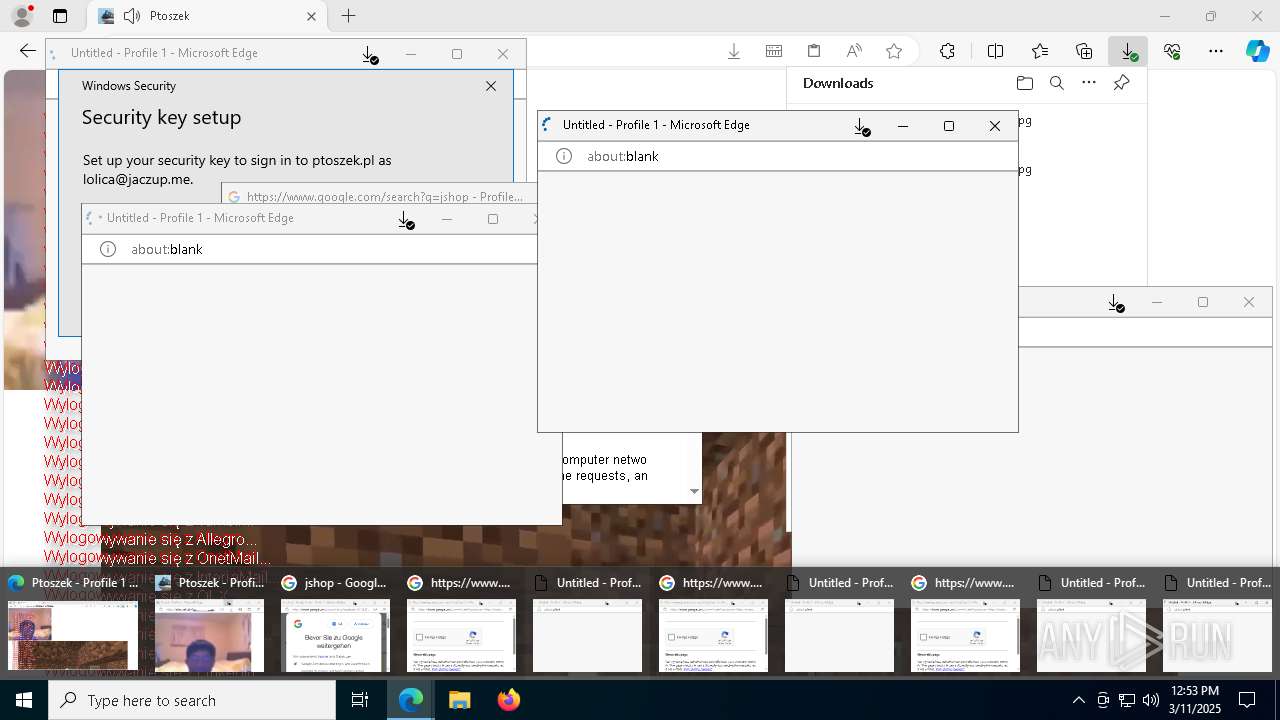1280x720 pixels.
Task: Click downloads icon in window behind Security dialog
Action: tap(370, 55)
